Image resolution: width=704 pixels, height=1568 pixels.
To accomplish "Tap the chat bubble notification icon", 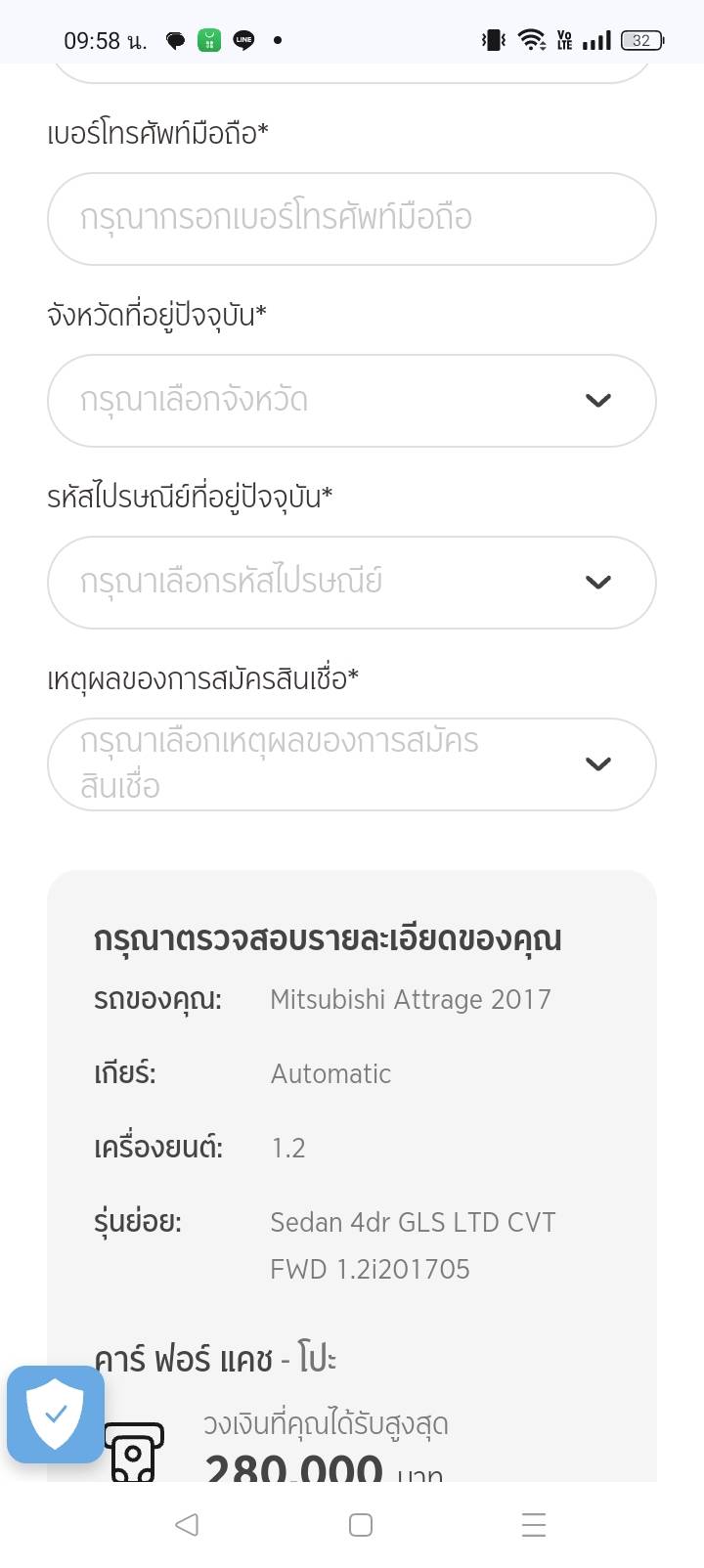I will tap(176, 40).
